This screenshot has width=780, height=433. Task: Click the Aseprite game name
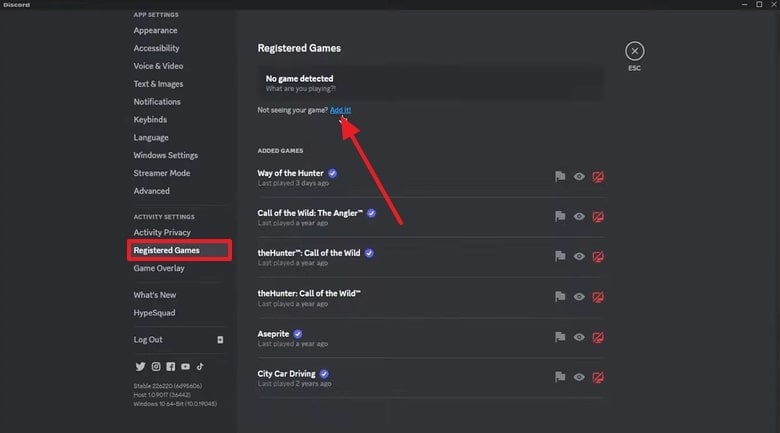coord(273,334)
